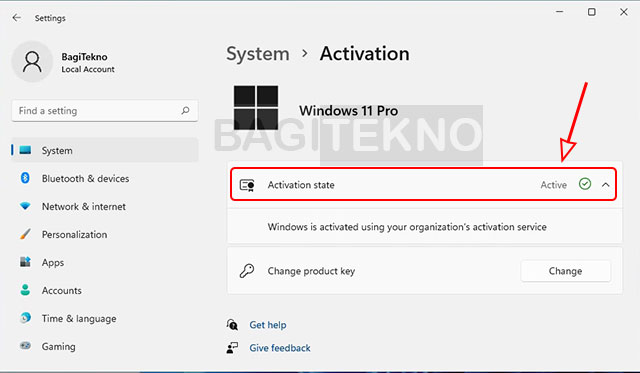This screenshot has height=373, width=640.
Task: Click the Give feedback icon
Action: coord(232,348)
